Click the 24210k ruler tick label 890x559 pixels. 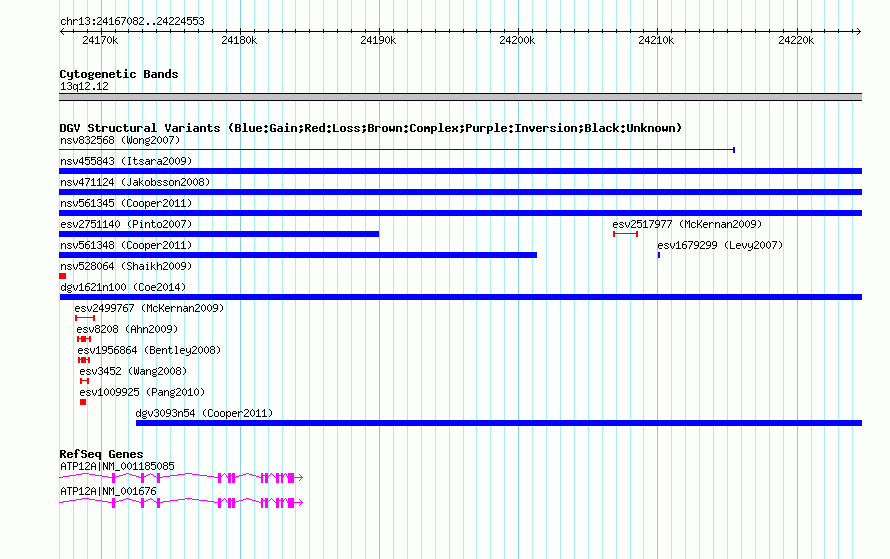656,40
